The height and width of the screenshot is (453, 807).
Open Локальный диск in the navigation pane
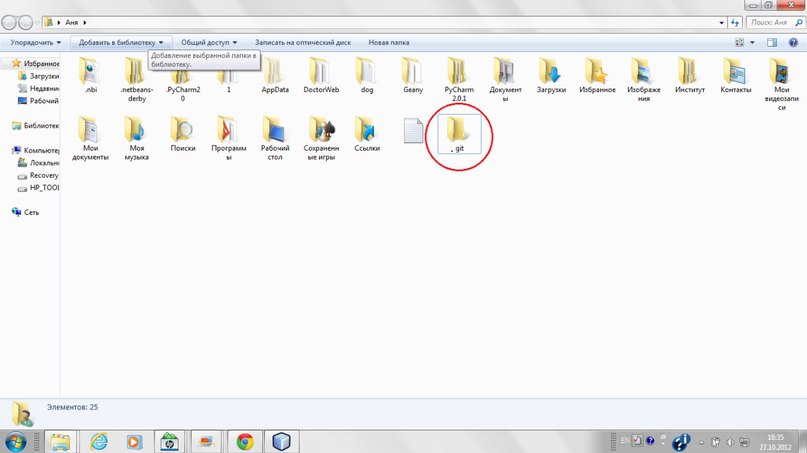[39, 163]
